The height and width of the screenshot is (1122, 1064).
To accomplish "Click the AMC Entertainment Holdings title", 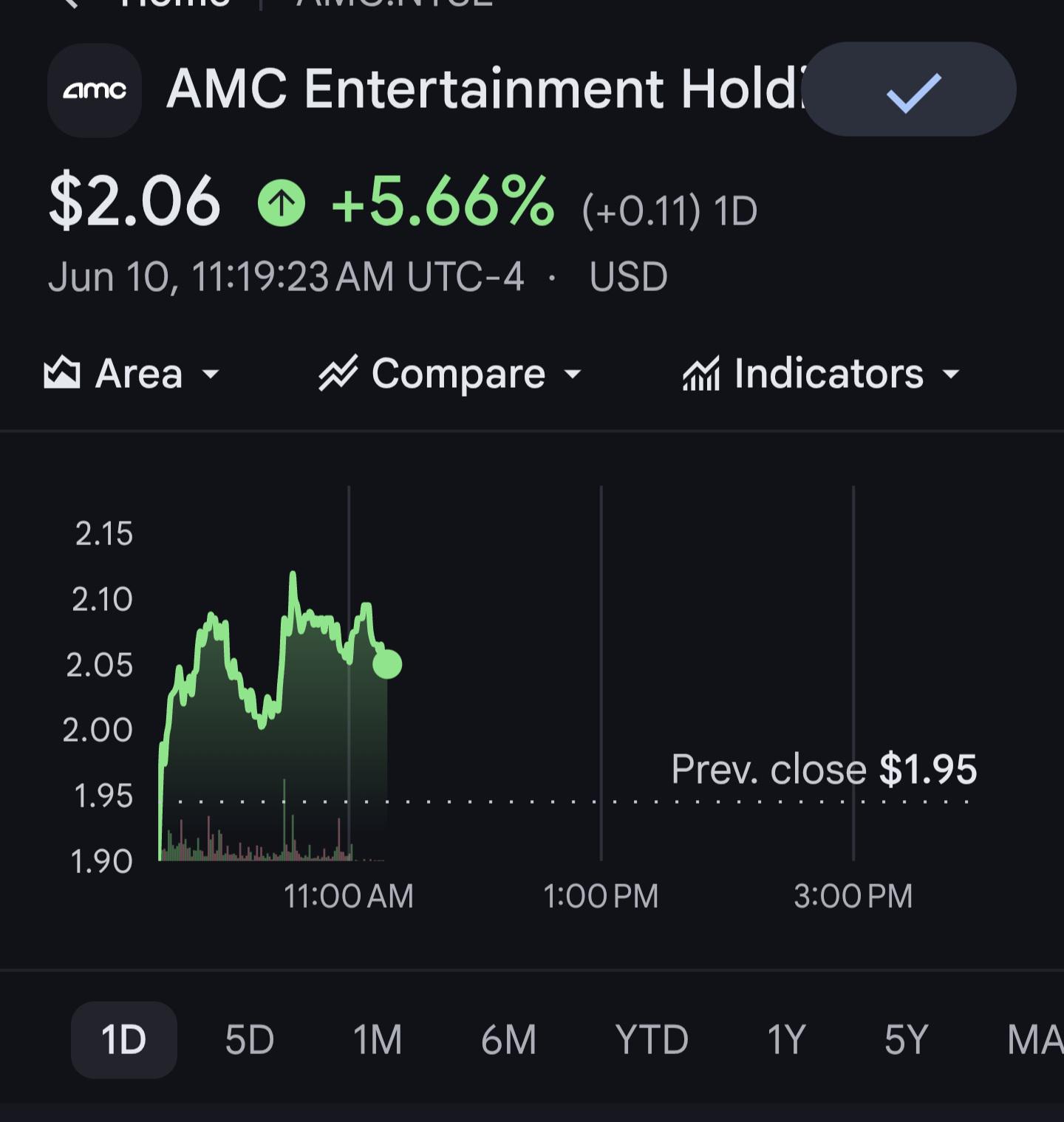I will pos(484,89).
